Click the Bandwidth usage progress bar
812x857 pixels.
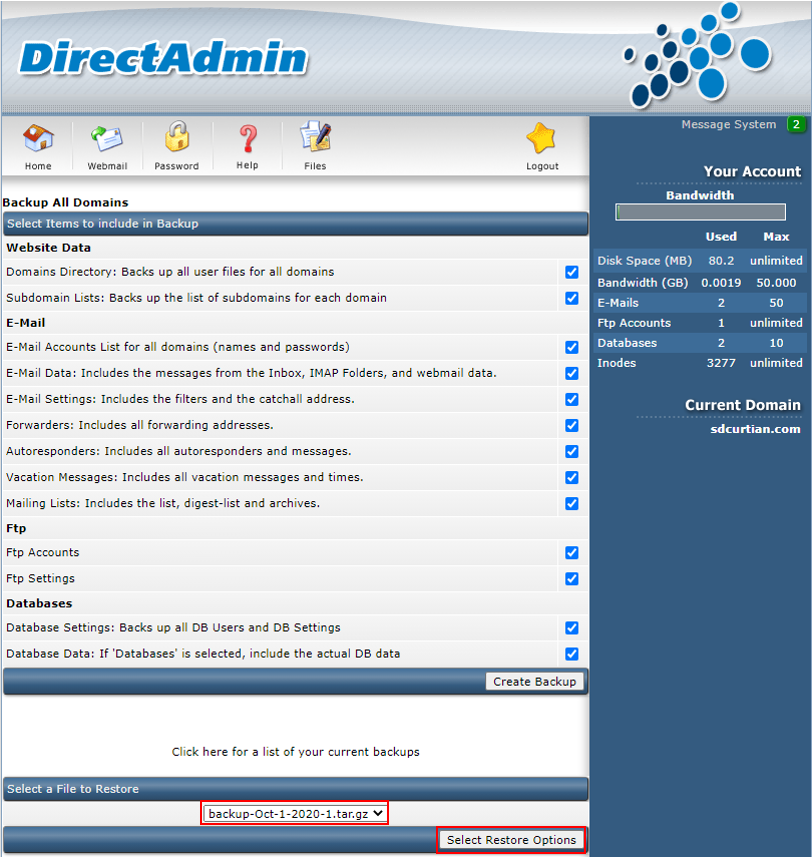(700, 212)
